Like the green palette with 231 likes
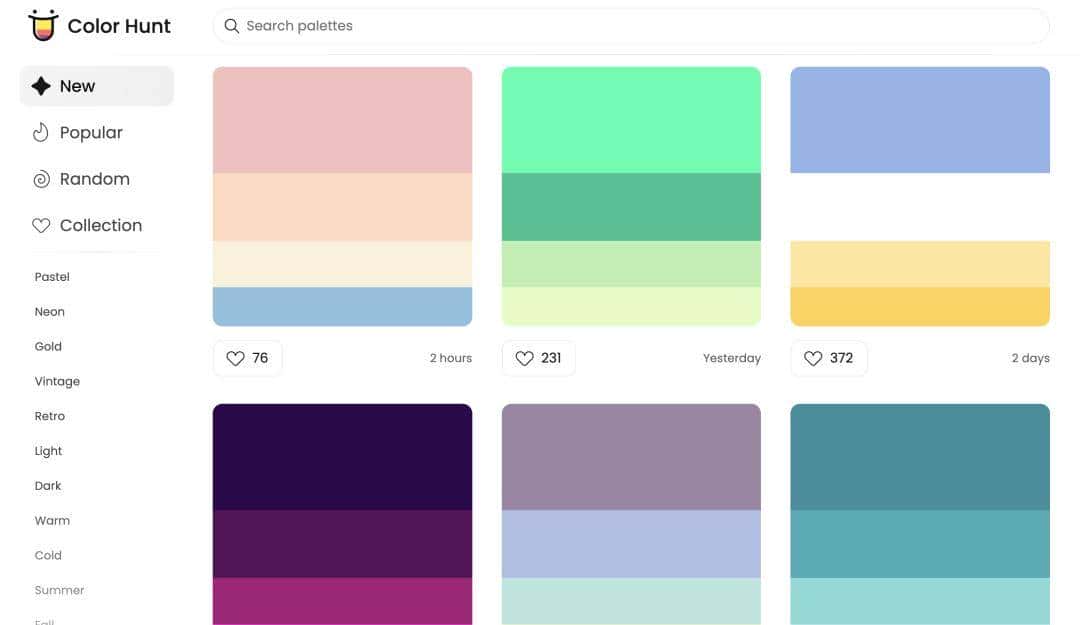This screenshot has width=1080, height=625. click(537, 358)
